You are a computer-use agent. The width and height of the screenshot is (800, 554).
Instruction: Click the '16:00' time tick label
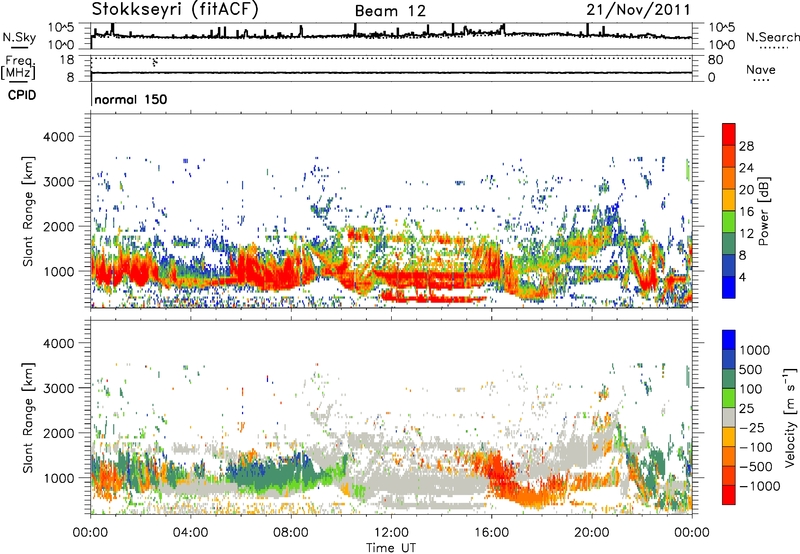click(491, 533)
